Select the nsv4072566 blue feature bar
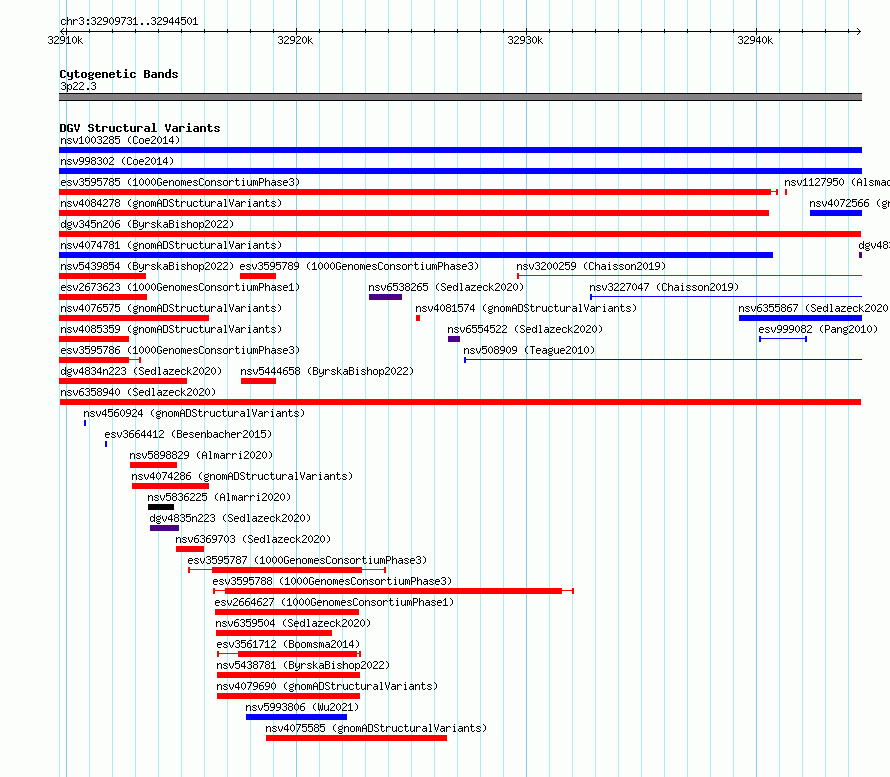 coord(836,213)
